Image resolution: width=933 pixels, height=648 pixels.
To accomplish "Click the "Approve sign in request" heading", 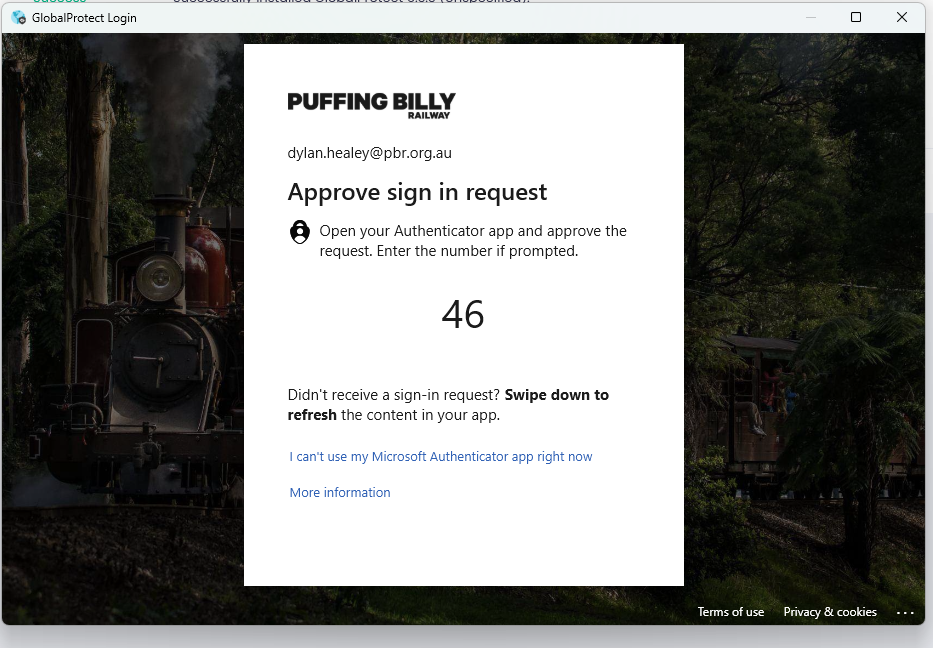I will pos(417,192).
